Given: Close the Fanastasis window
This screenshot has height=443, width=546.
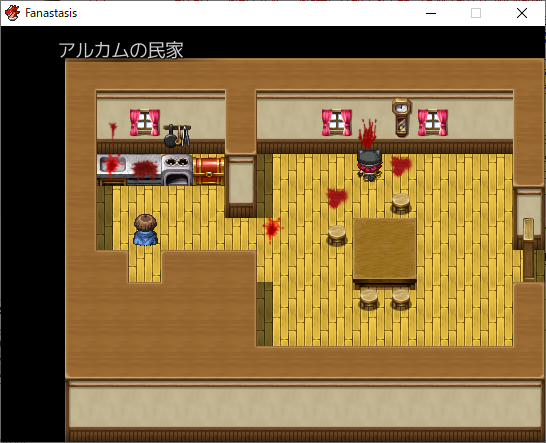Looking at the screenshot, I should pos(522,13).
